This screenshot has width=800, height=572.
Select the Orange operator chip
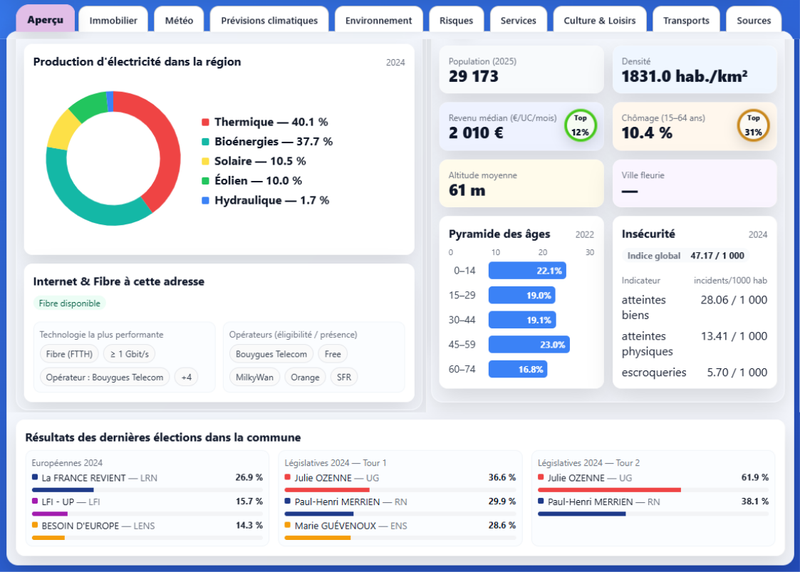(305, 377)
